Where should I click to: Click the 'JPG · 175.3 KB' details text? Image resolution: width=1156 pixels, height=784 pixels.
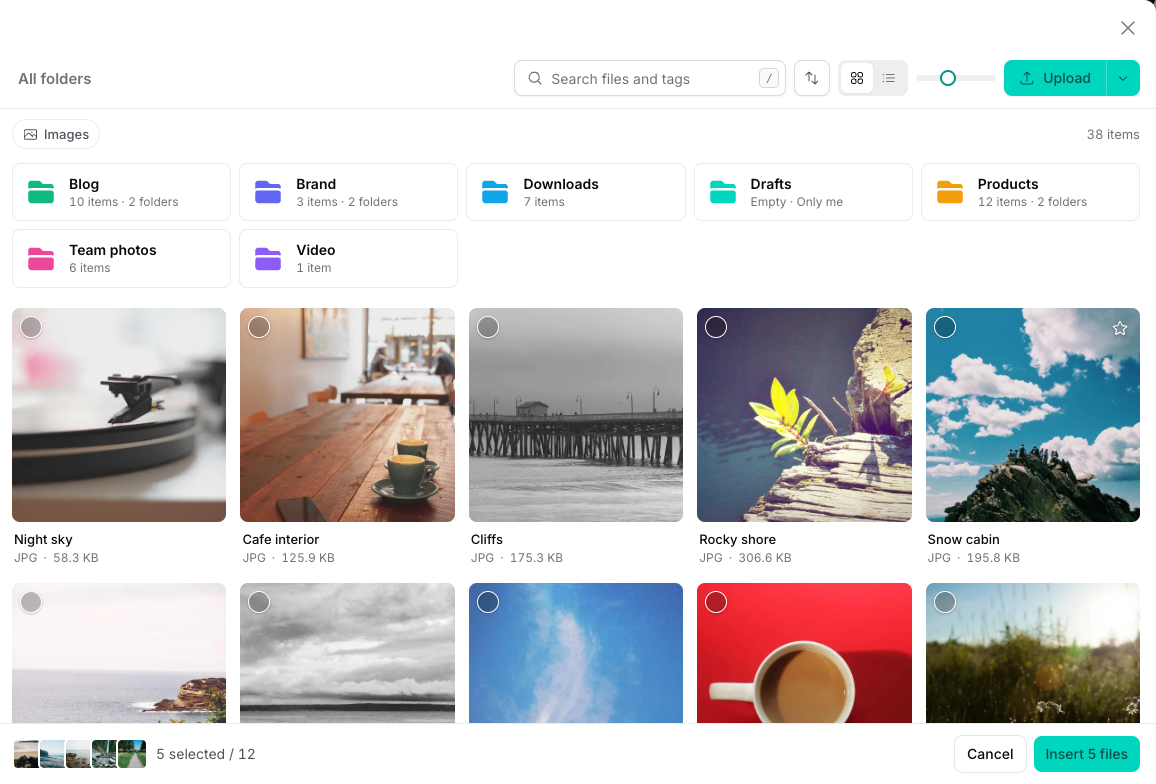tap(517, 558)
